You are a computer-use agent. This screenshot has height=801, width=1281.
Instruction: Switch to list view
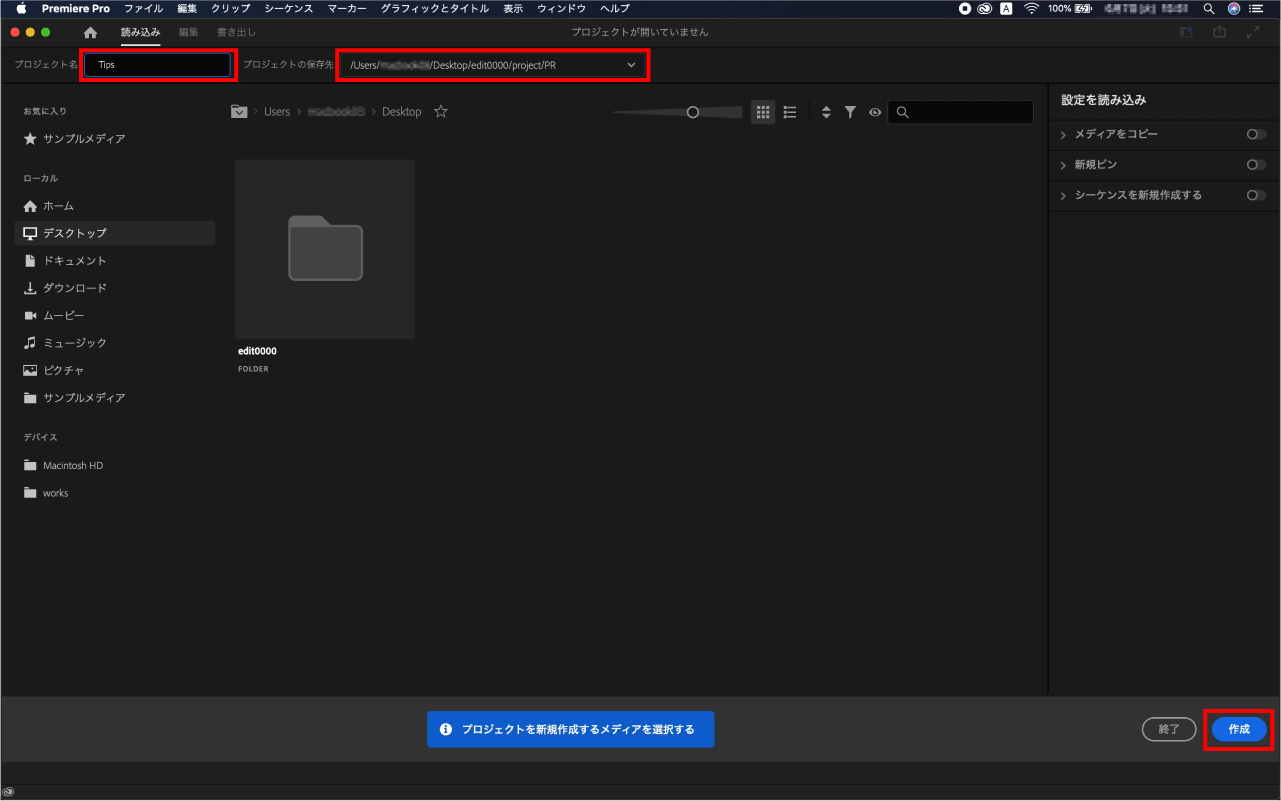[790, 112]
